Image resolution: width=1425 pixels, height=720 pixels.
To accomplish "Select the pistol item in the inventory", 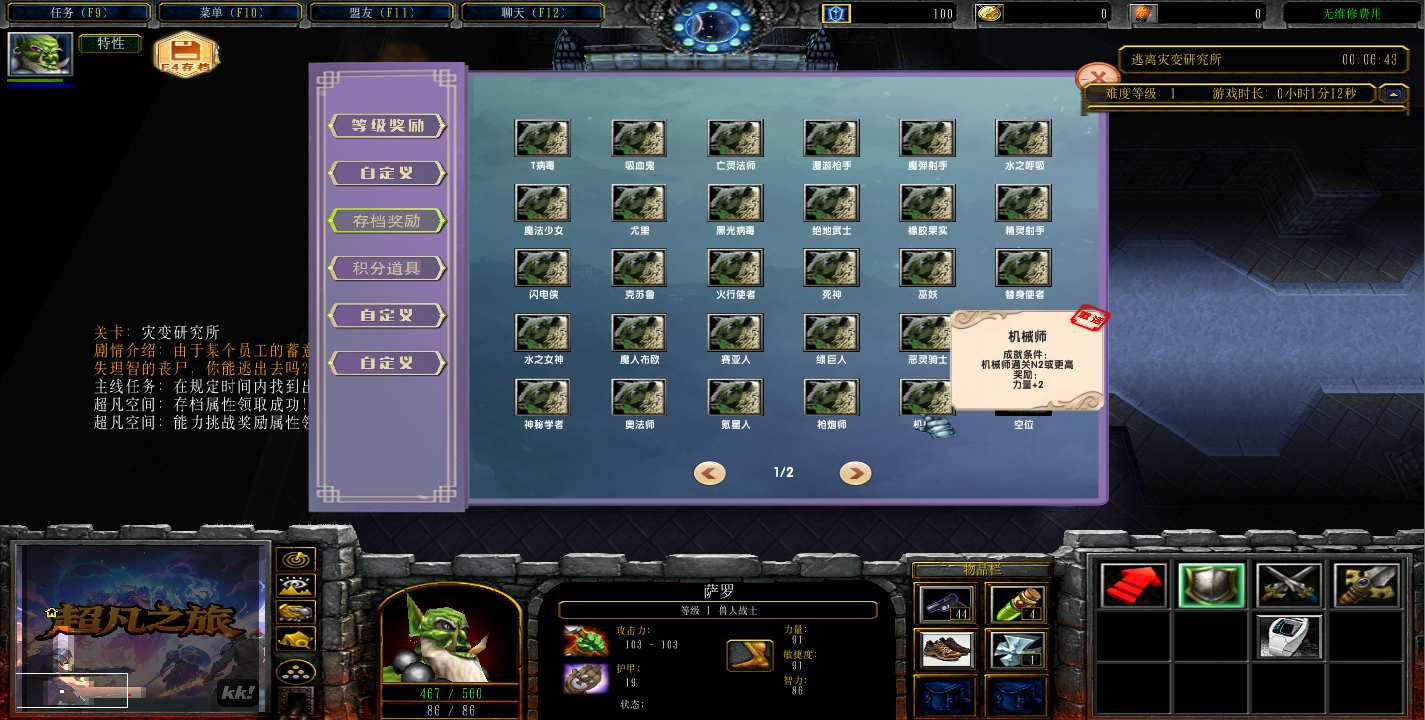I will [x=945, y=605].
